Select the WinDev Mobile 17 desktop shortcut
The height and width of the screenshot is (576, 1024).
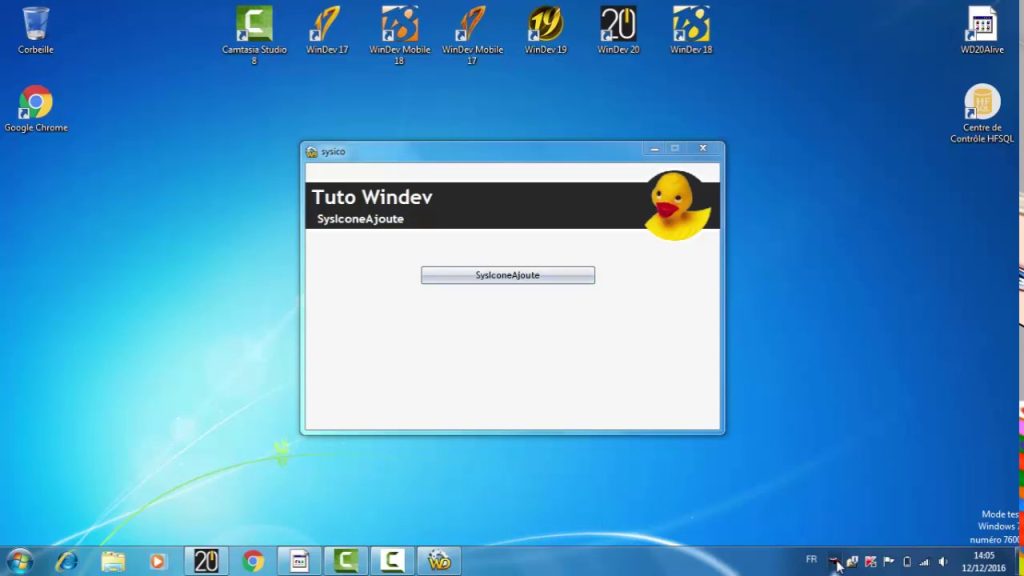point(472,35)
